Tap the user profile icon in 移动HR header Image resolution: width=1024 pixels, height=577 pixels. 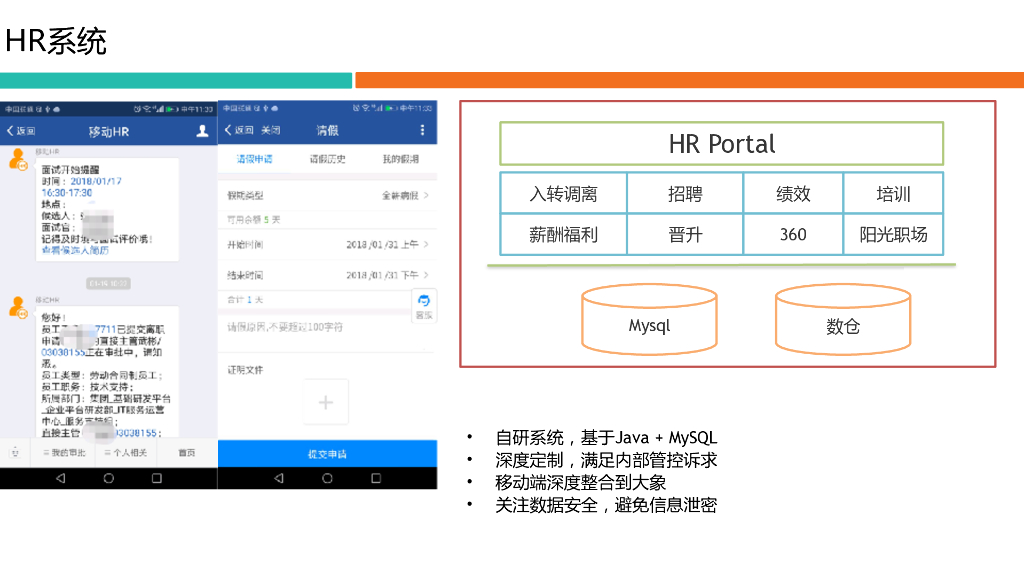pos(202,132)
